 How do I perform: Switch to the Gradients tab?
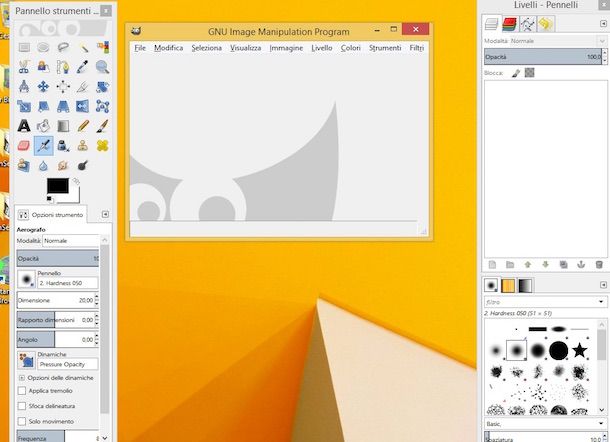[525, 286]
